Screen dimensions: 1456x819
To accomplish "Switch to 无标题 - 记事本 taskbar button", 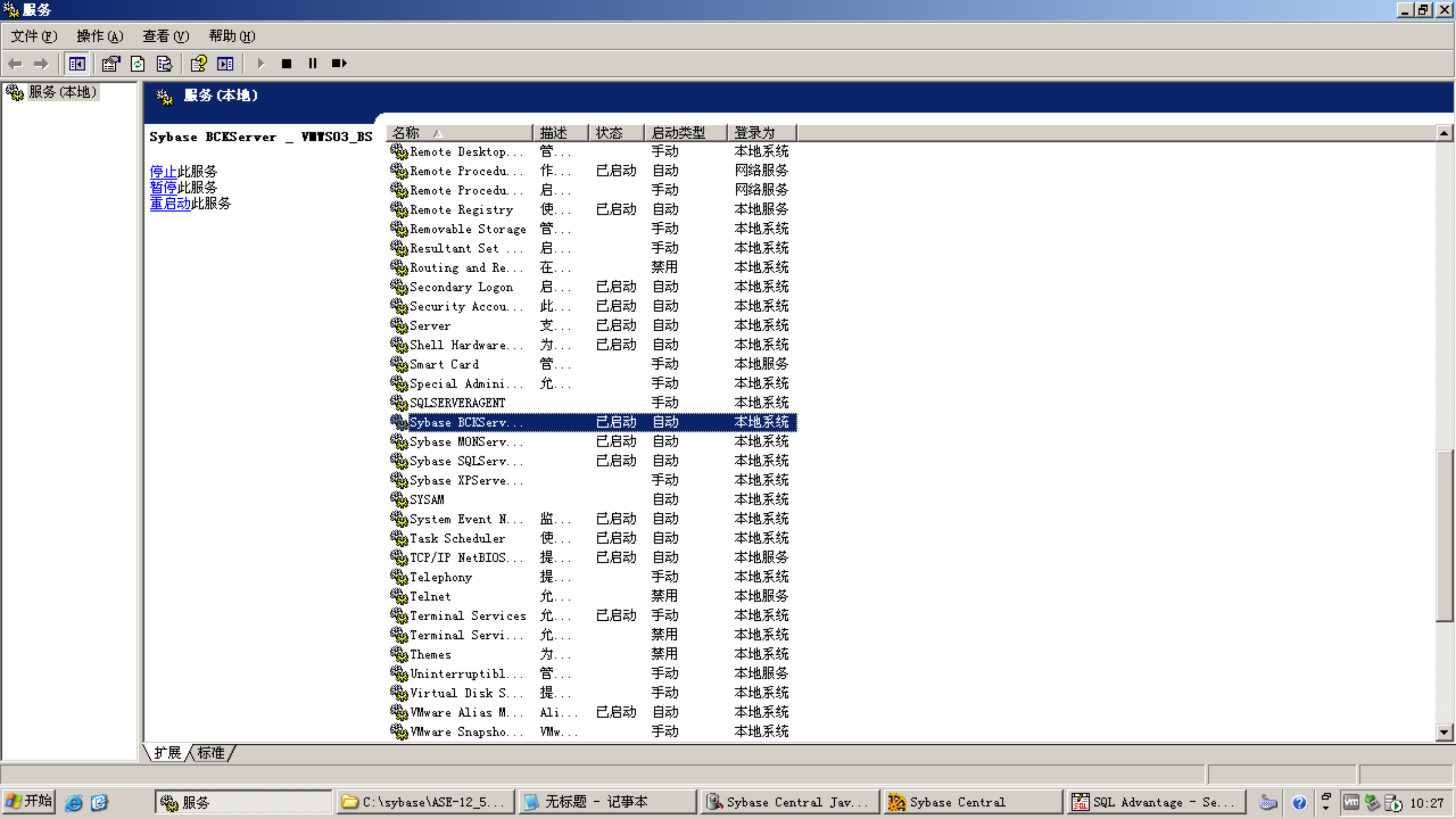I will [607, 803].
